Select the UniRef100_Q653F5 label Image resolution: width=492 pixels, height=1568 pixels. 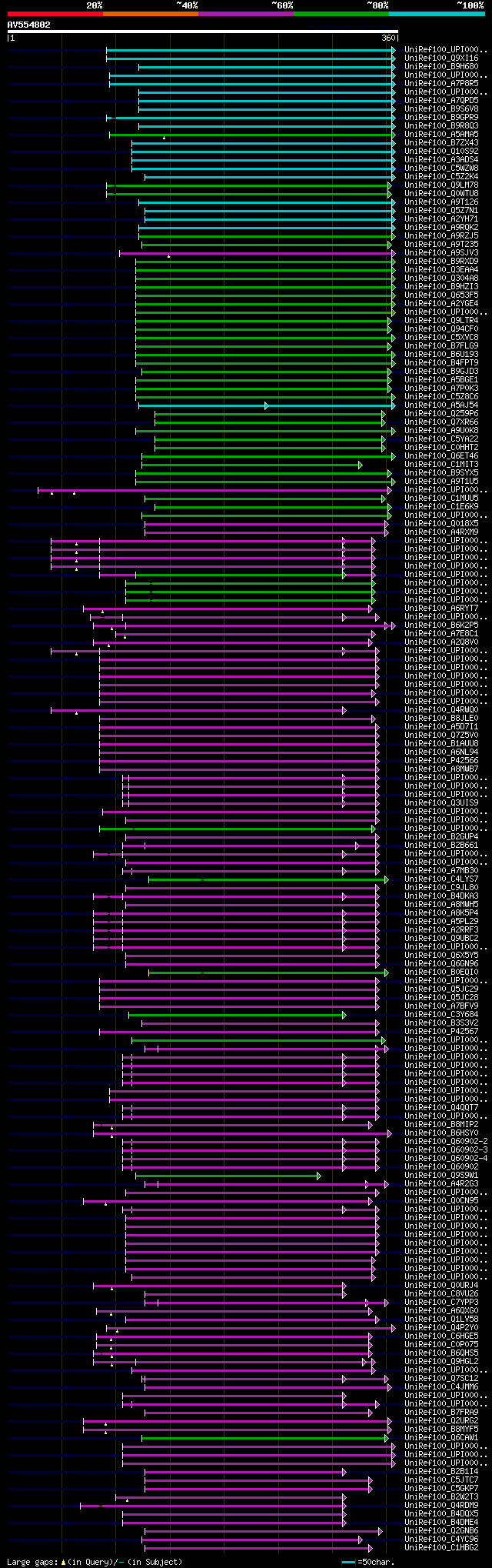[x=441, y=295]
